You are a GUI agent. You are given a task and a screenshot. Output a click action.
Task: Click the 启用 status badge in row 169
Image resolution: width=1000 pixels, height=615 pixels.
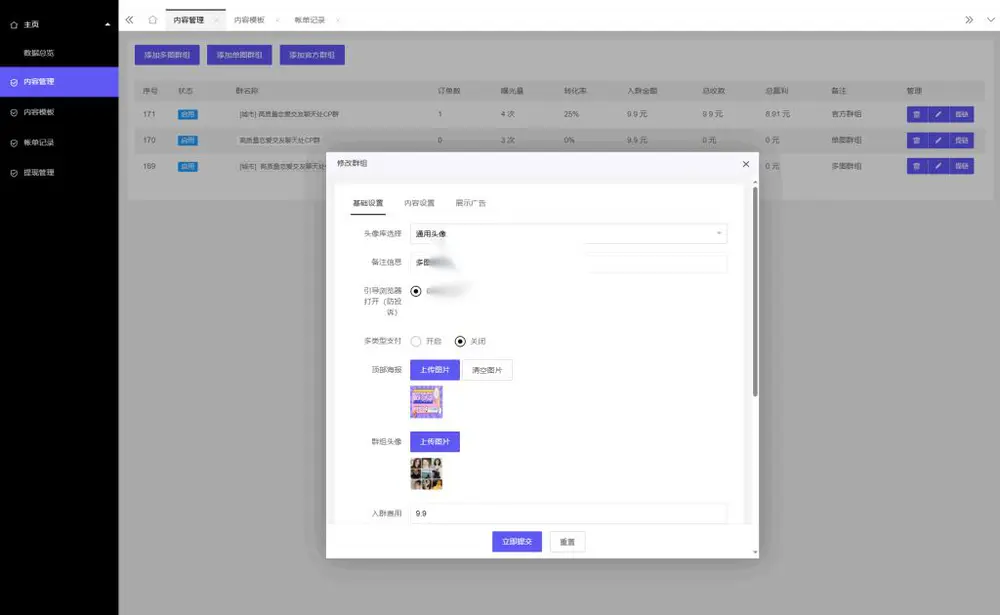pyautogui.click(x=188, y=167)
